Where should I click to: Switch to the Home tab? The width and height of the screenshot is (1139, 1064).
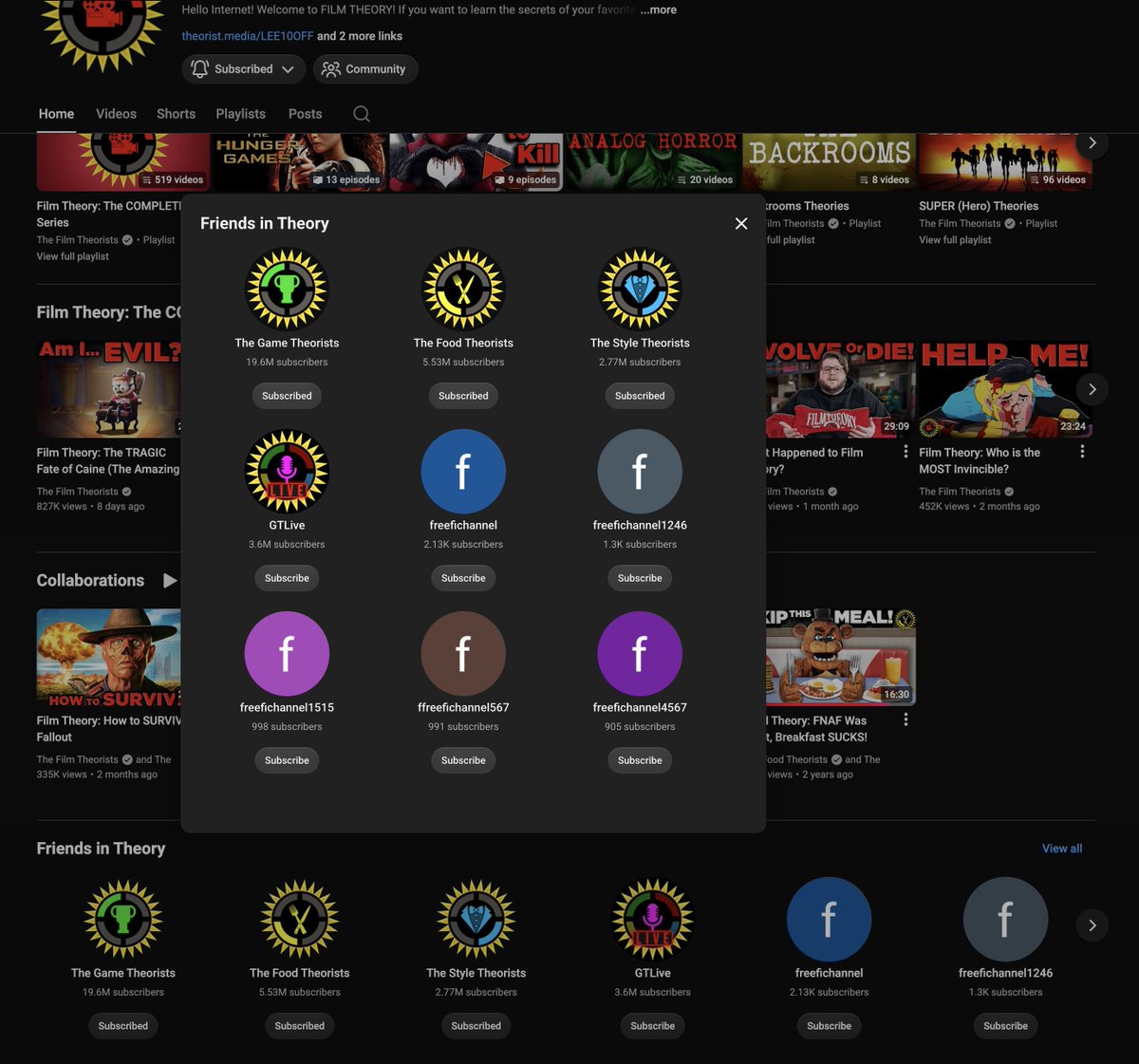point(56,114)
